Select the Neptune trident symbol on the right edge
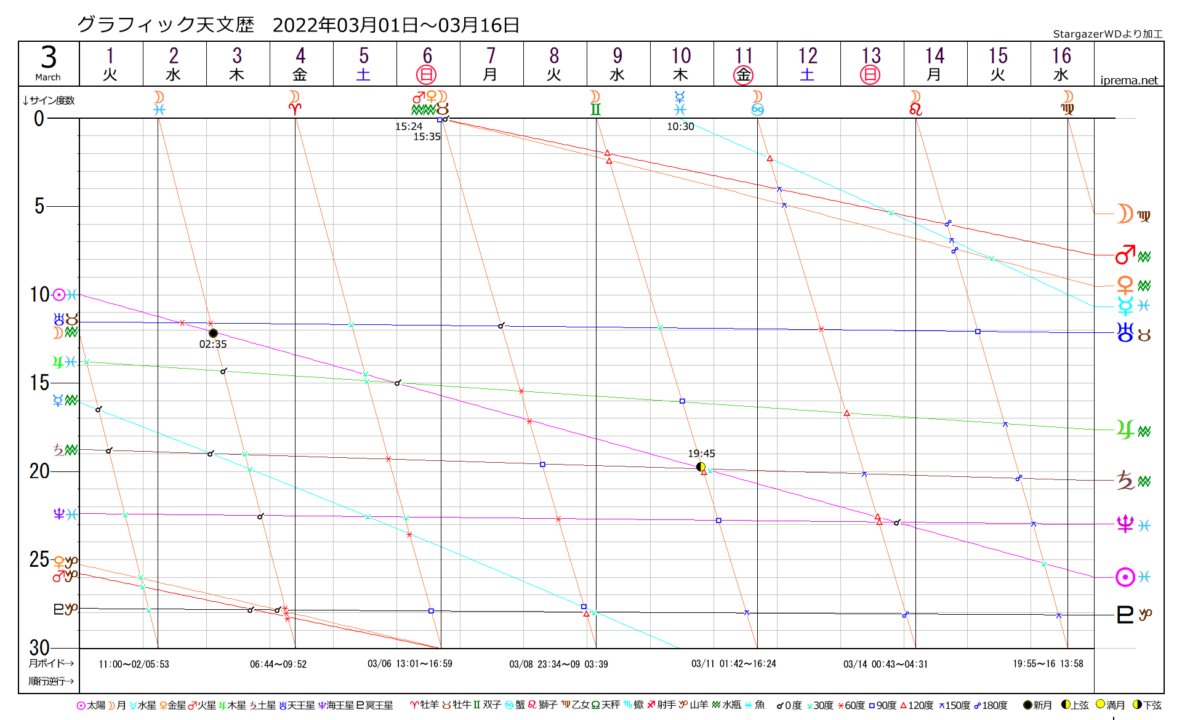Screen dimensions: 1182x720 [1125, 522]
